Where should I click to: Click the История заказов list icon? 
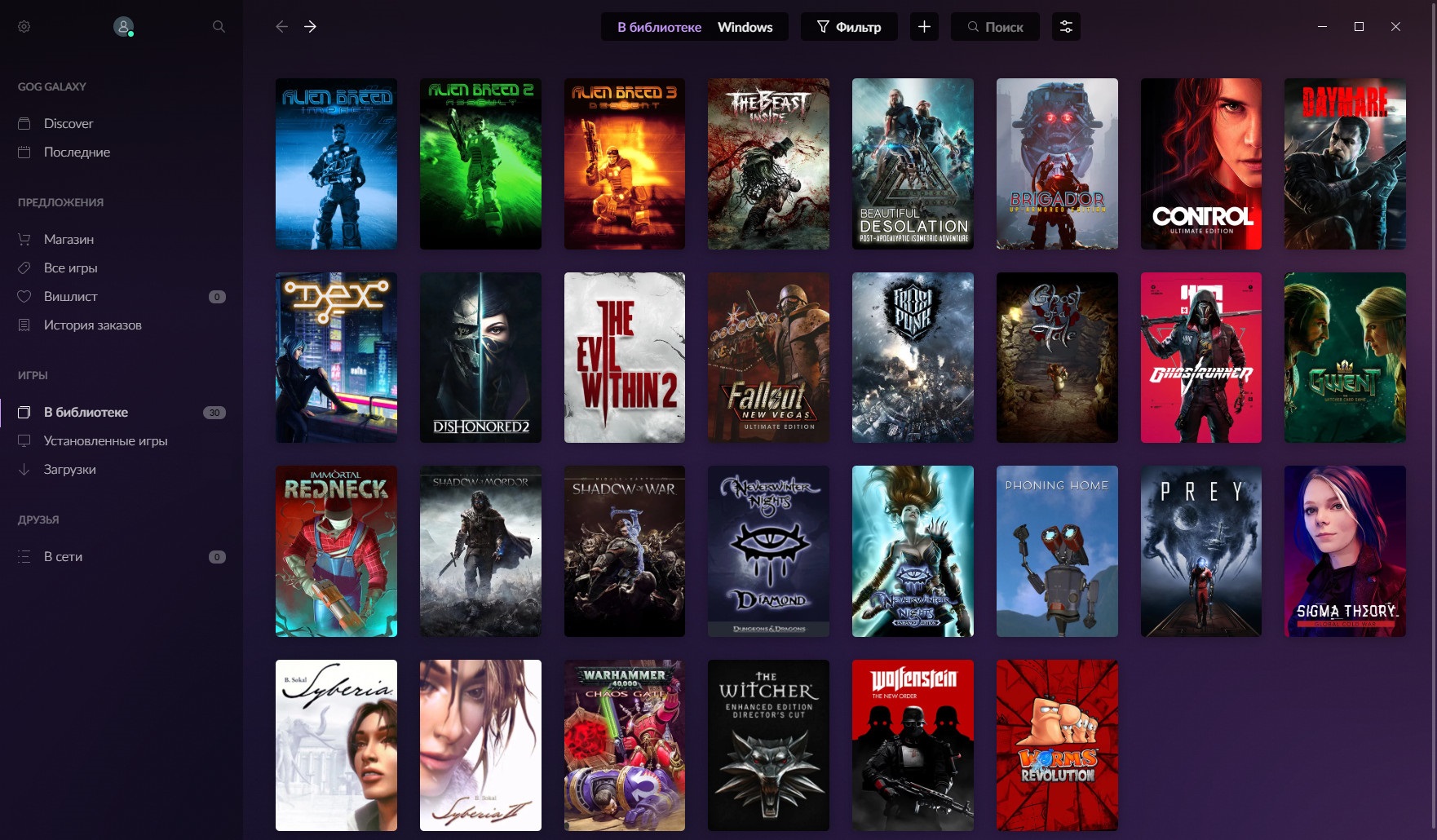coord(24,325)
